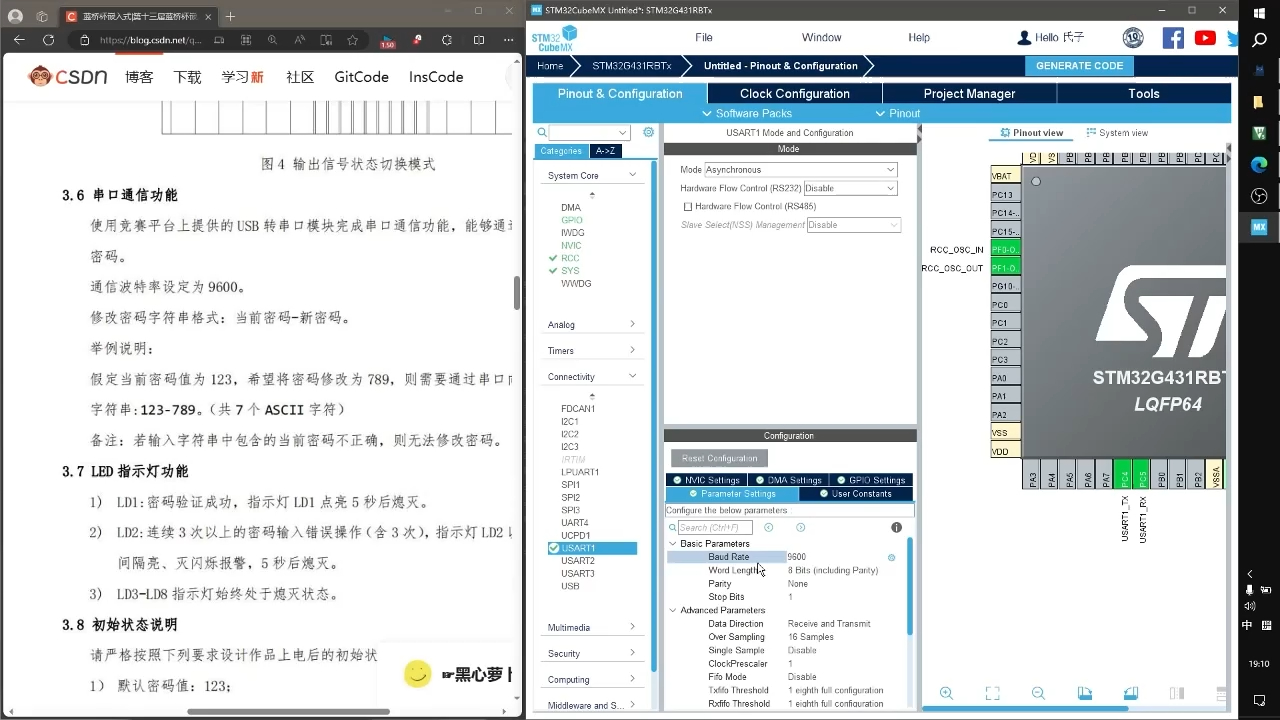Click the peripheral search magnifier icon

click(541, 132)
